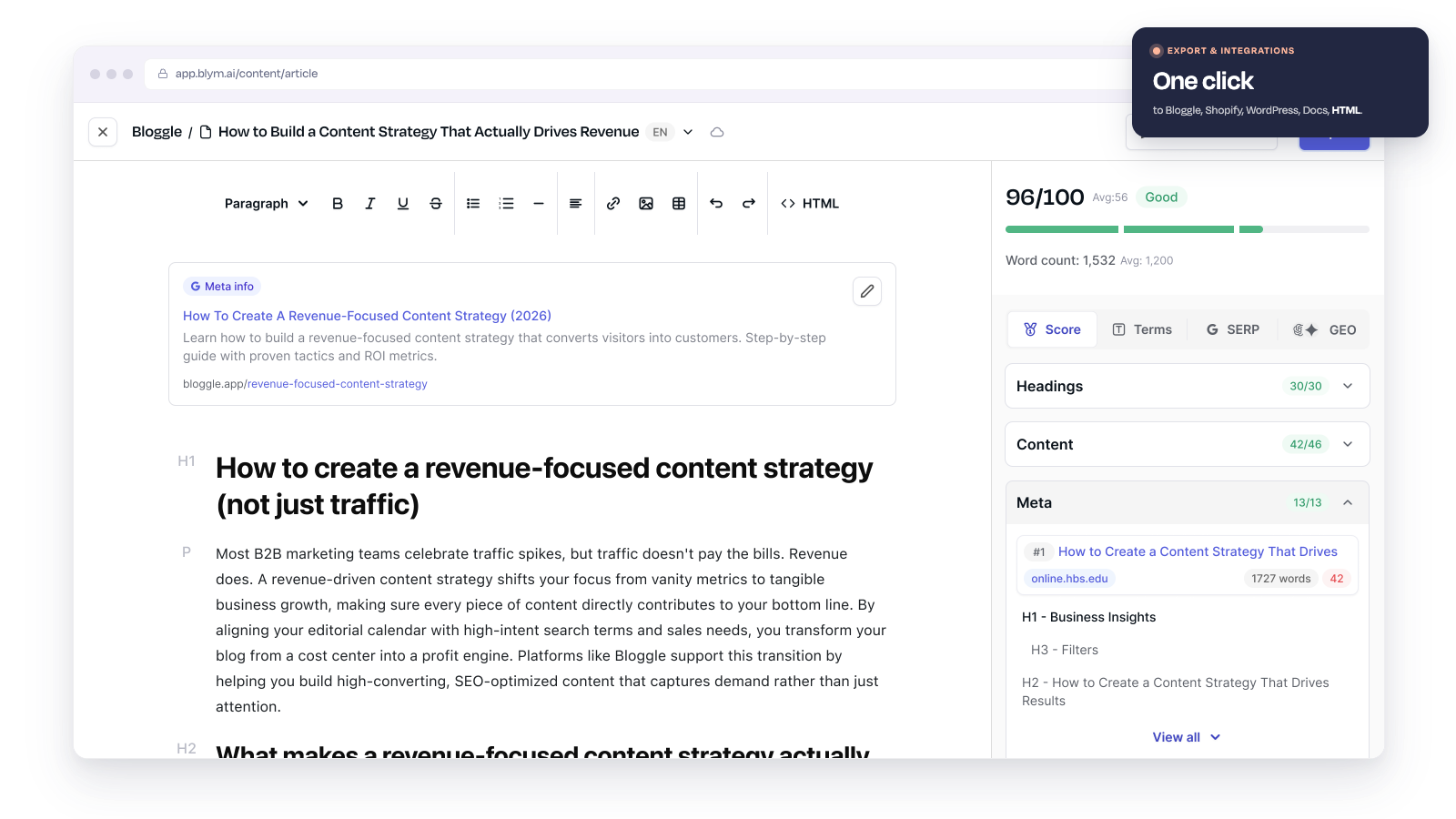Screen dimensions: 1456x819
Task: Click the meta description text 'Learn how to build'
Action: [x=504, y=347]
